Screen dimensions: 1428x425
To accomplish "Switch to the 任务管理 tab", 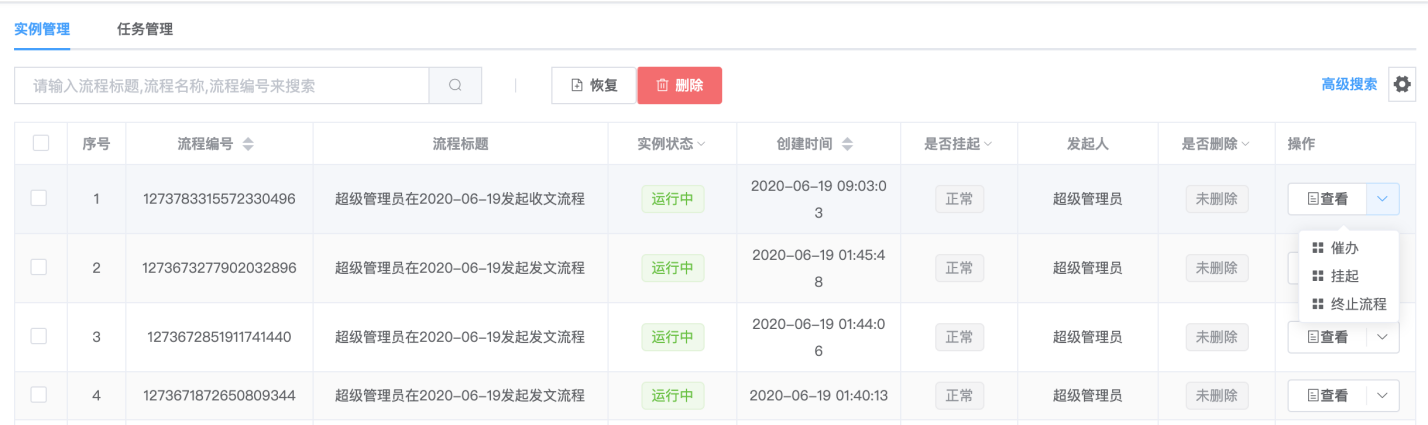I will [145, 29].
